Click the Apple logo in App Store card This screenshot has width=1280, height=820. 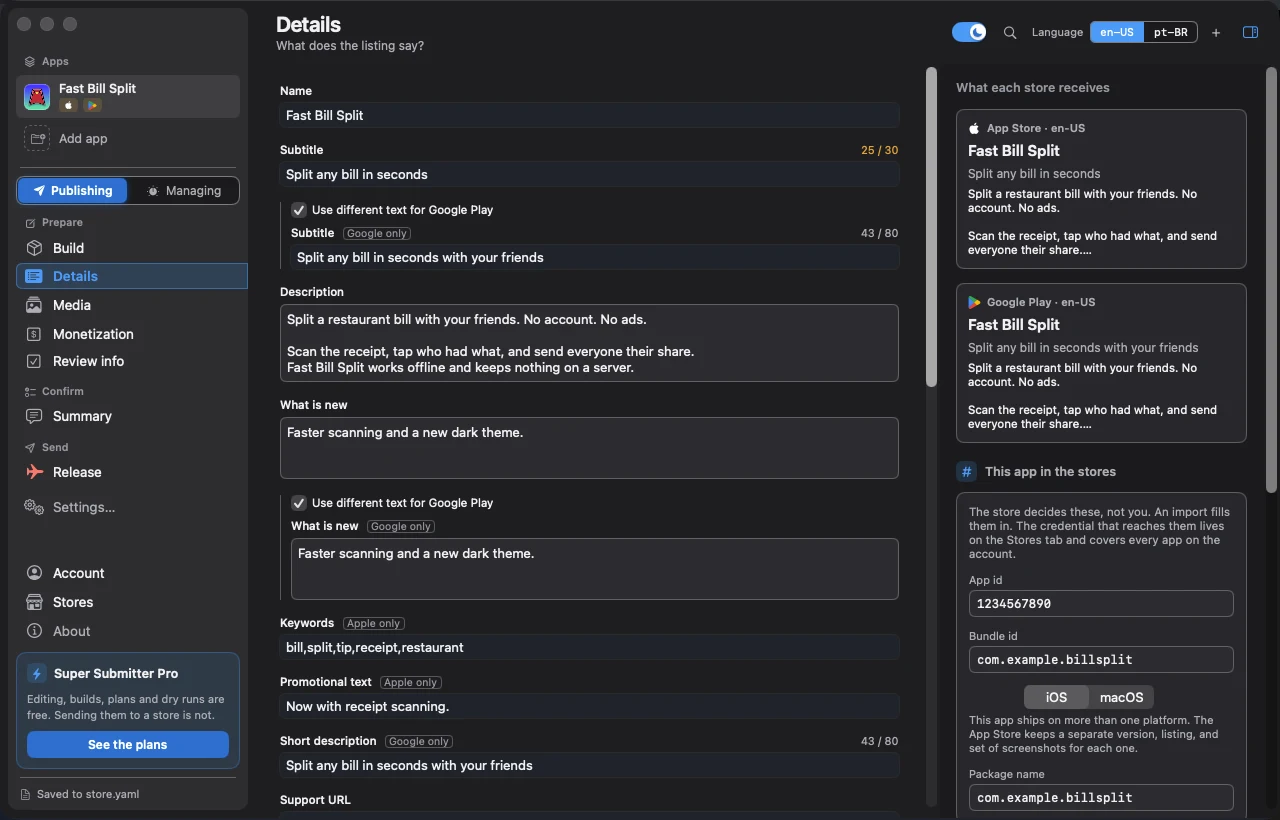coord(974,128)
